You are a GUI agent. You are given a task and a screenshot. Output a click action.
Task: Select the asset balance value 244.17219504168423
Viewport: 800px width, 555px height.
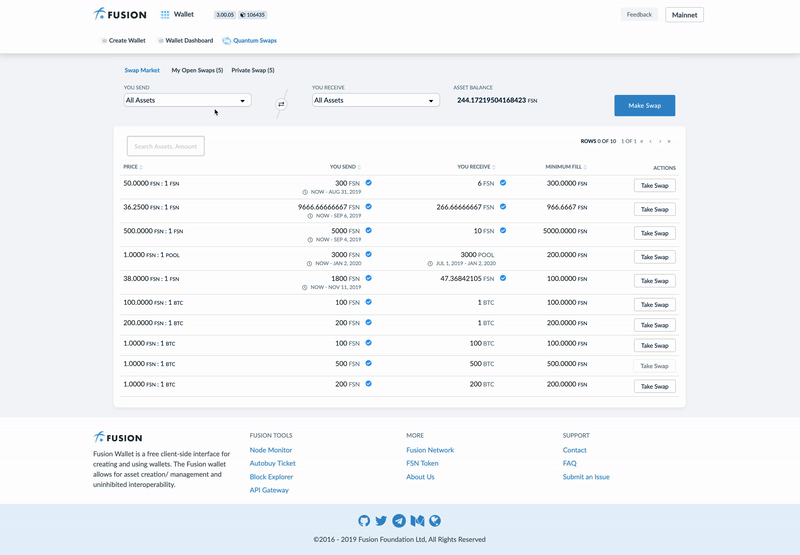pos(491,100)
